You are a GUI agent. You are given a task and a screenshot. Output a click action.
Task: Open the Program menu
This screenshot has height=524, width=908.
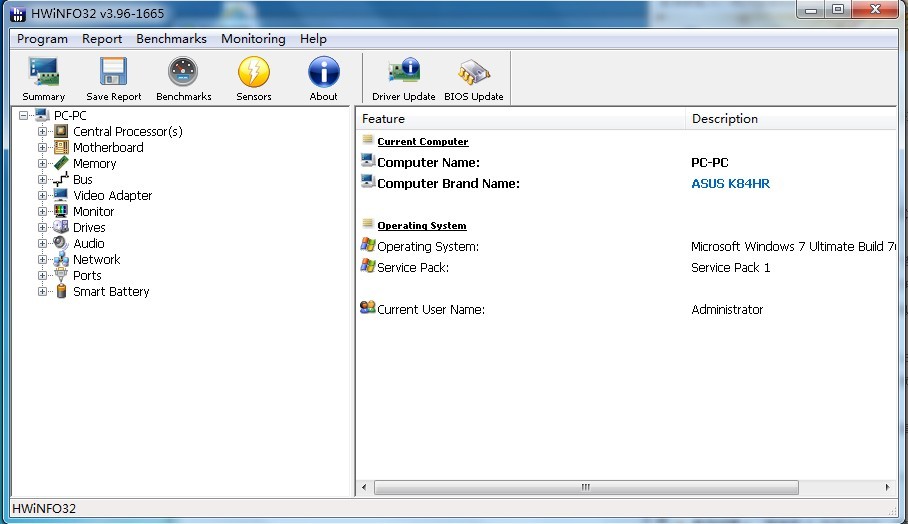tap(42, 39)
